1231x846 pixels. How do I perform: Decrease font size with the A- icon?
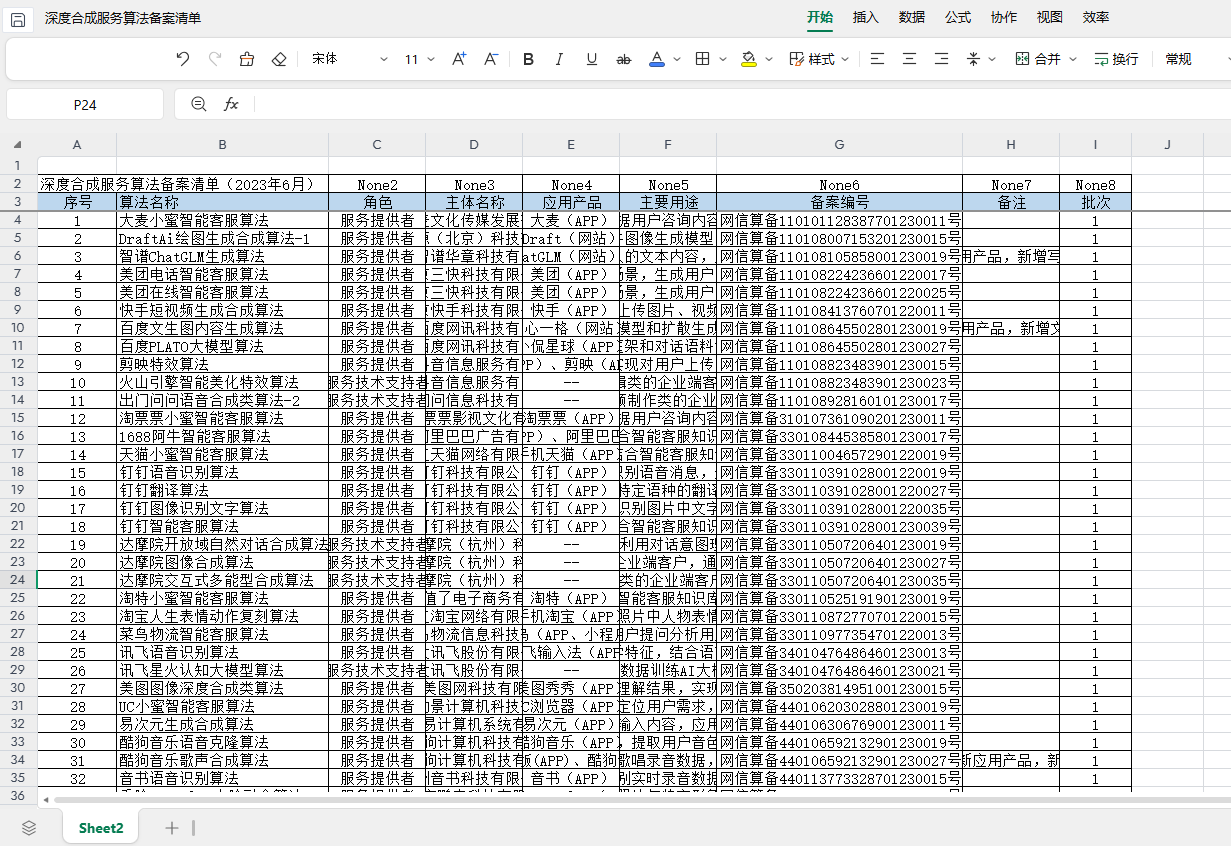click(x=491, y=59)
